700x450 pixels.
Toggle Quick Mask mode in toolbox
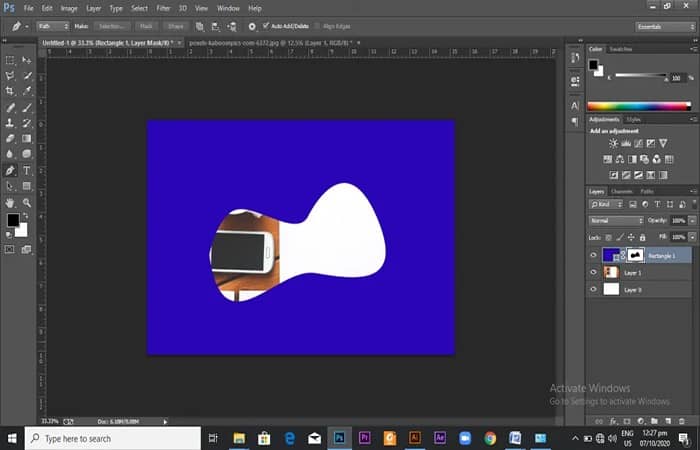point(10,249)
